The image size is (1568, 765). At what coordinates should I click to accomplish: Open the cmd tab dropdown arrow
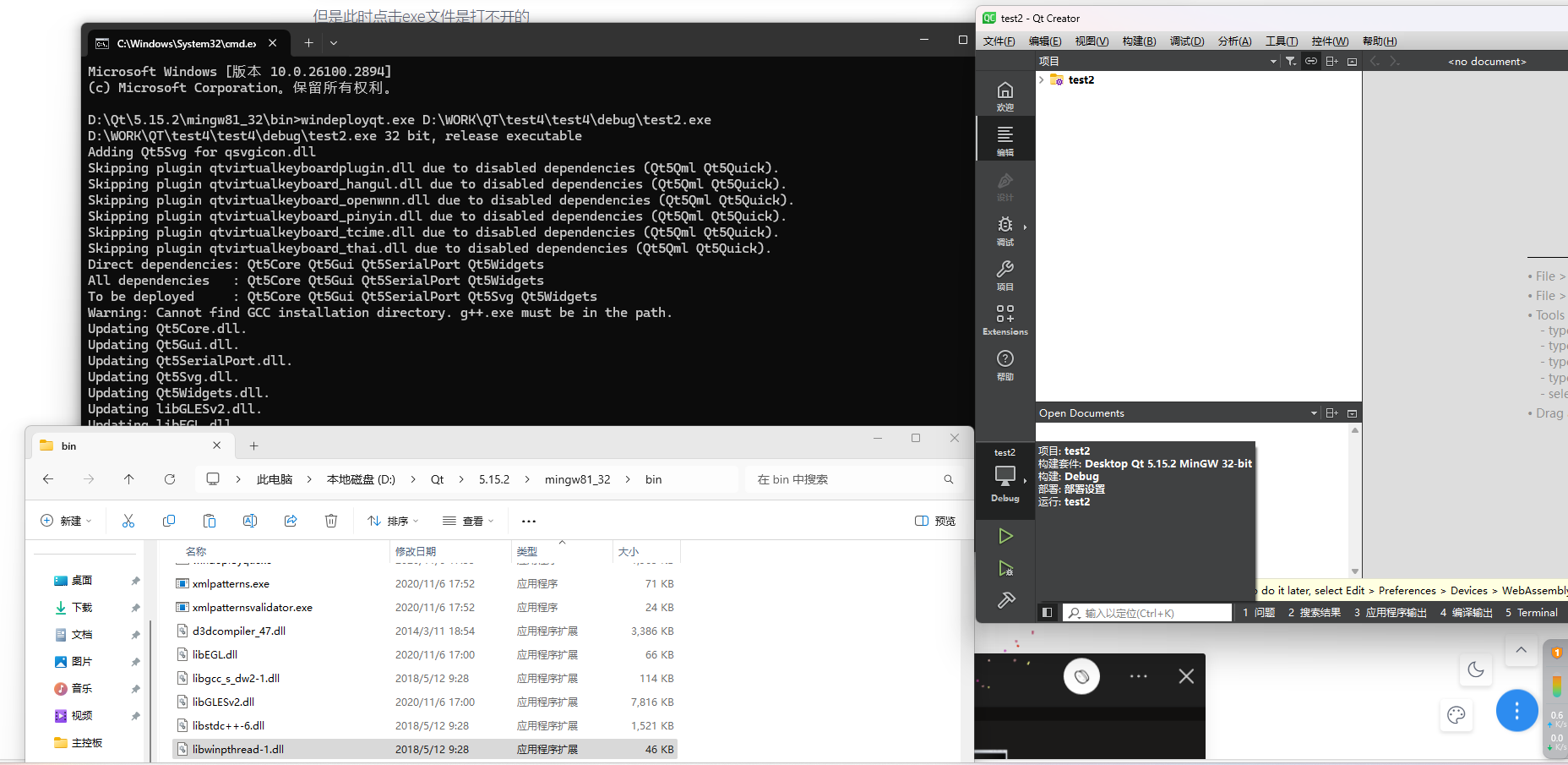click(x=334, y=42)
